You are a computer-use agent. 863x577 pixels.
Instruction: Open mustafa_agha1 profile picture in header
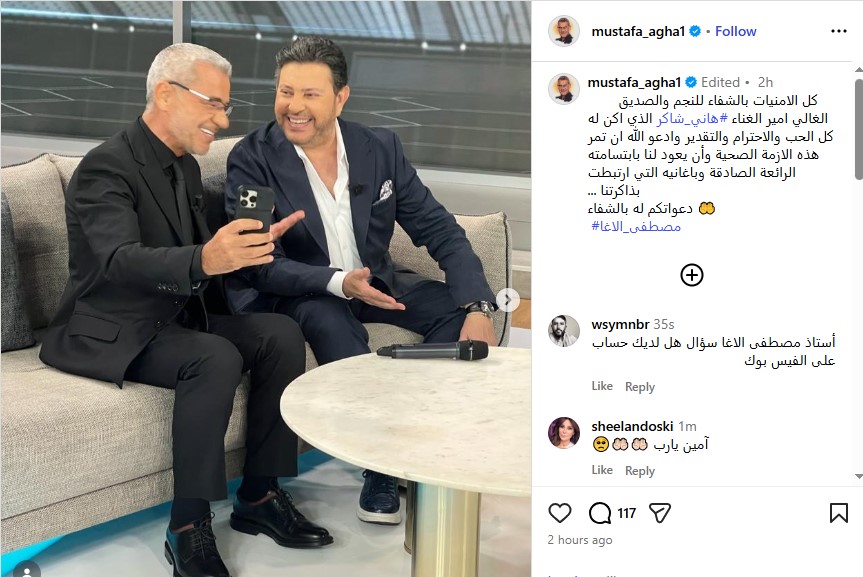coord(564,31)
